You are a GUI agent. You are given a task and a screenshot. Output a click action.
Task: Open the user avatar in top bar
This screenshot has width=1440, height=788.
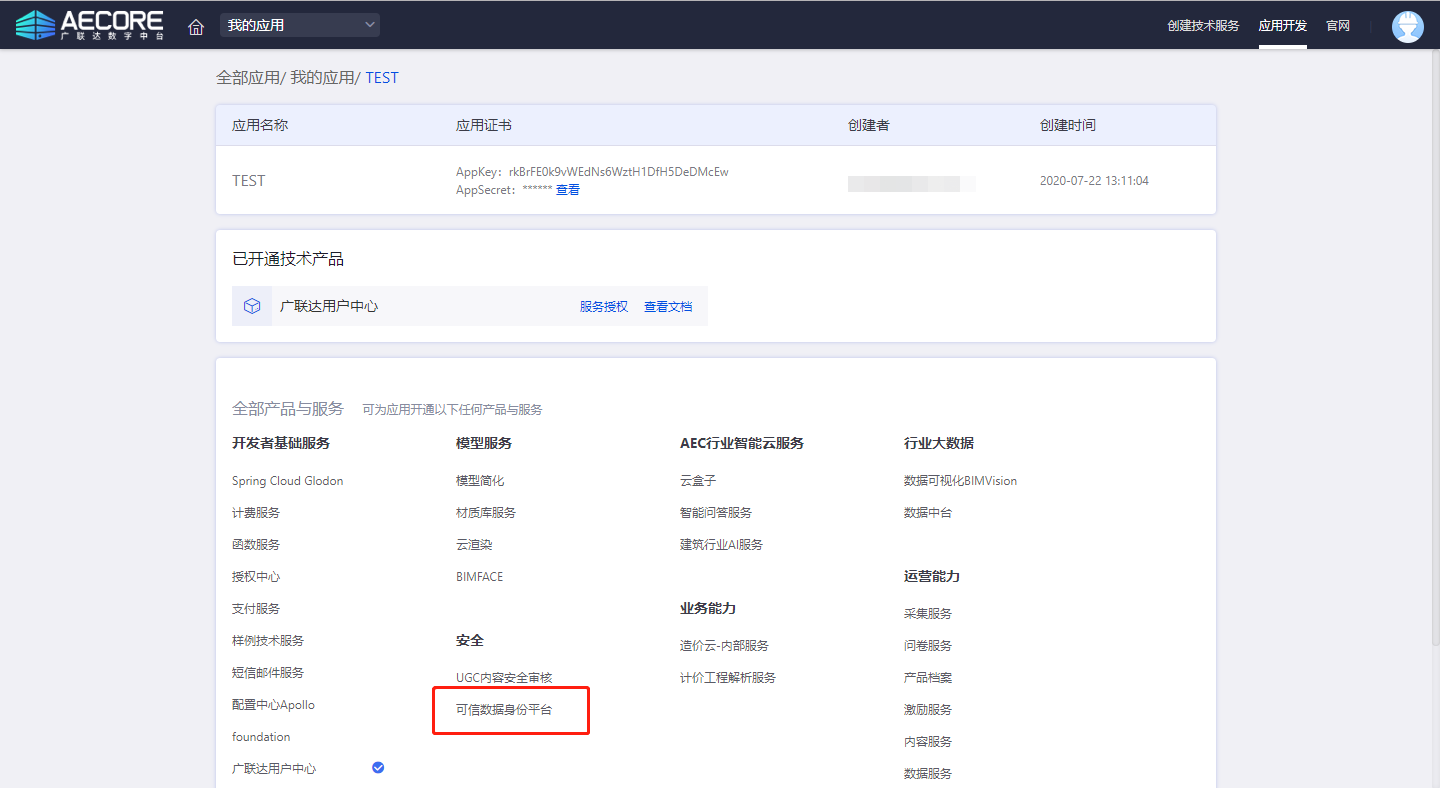click(x=1407, y=26)
